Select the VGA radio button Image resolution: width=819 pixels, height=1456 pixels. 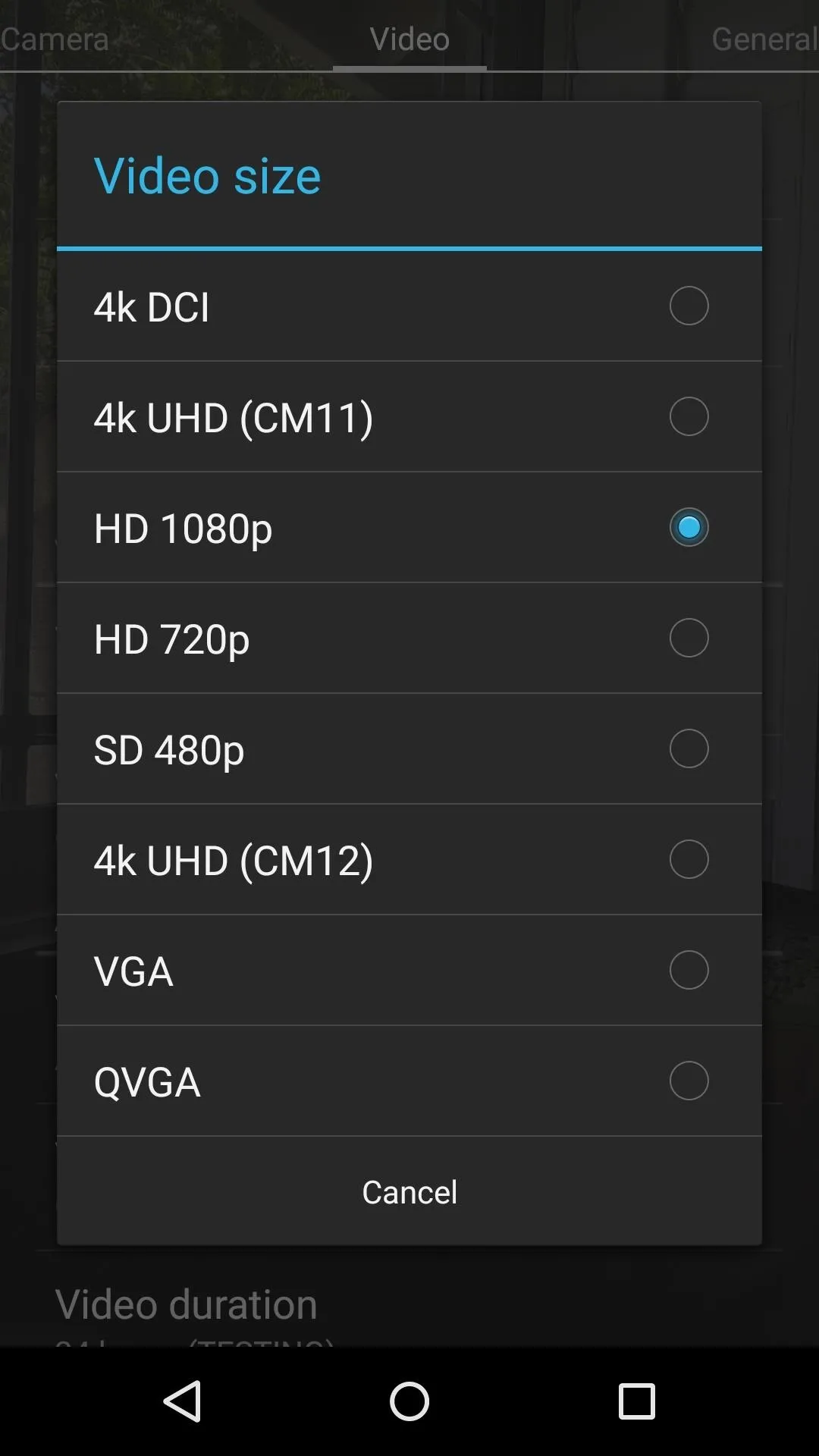(x=689, y=970)
